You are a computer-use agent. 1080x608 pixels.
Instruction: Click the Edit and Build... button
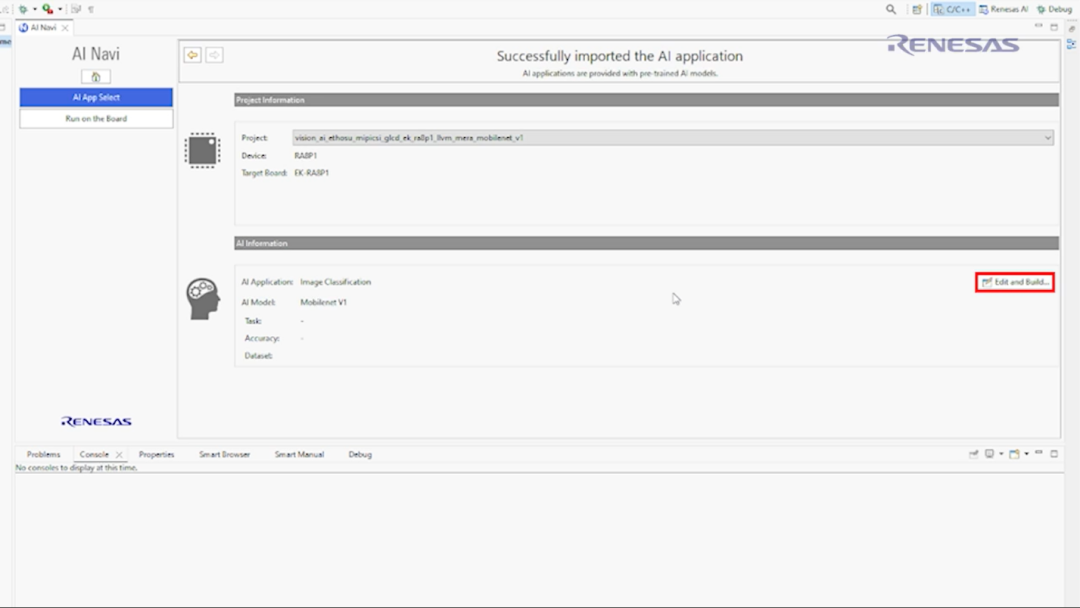tap(1015, 282)
